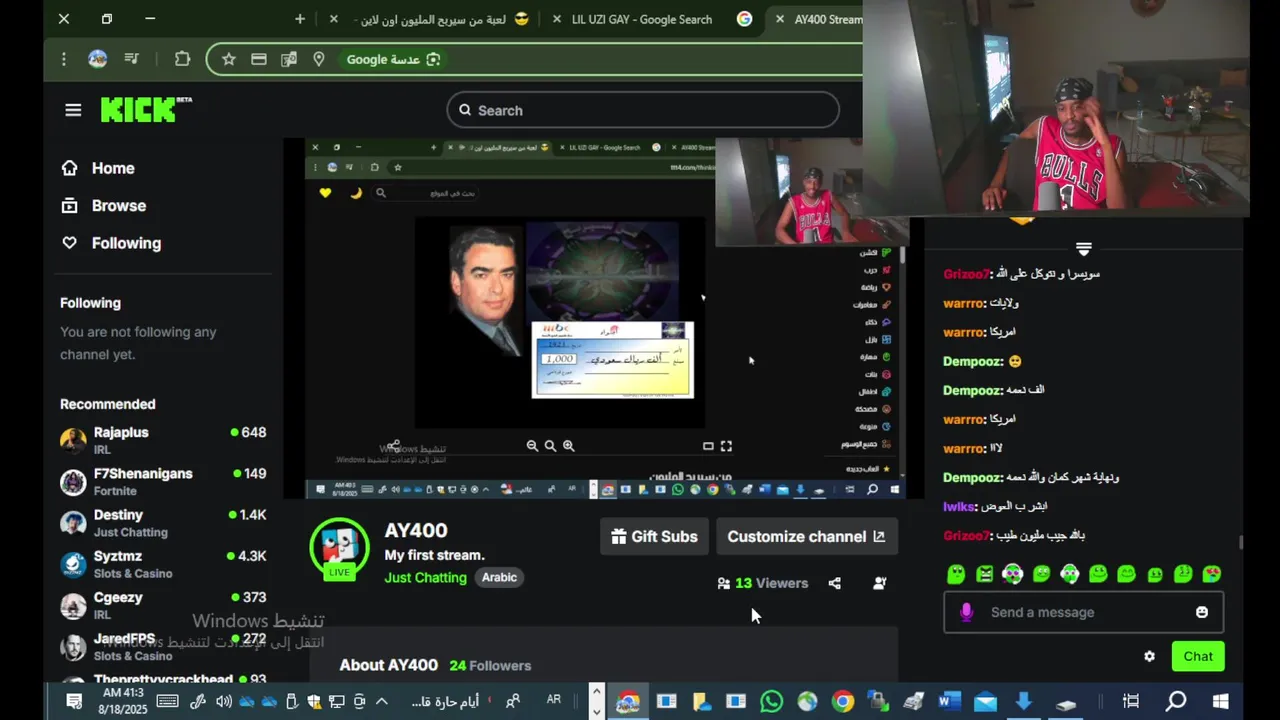Click the Chrome profile avatar
Image resolution: width=1280 pixels, height=720 pixels.
pos(97,59)
